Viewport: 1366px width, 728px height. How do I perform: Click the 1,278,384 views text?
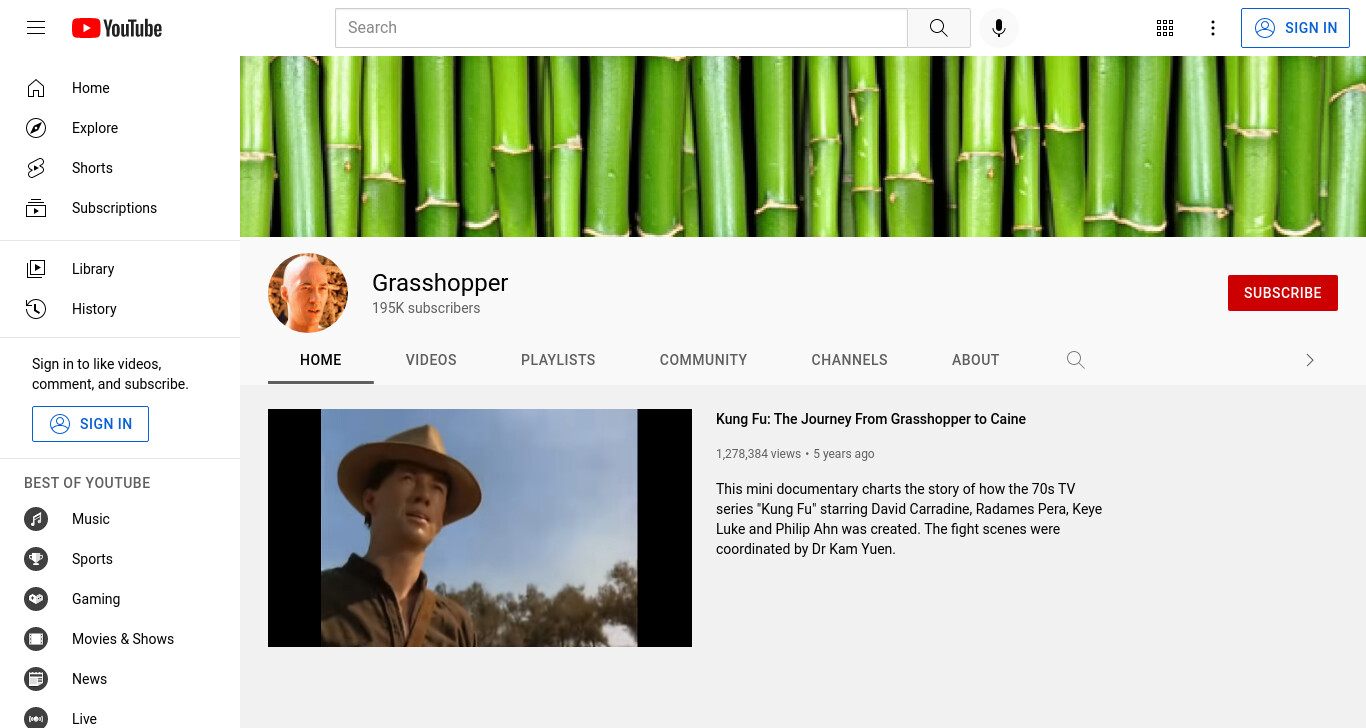coord(758,454)
